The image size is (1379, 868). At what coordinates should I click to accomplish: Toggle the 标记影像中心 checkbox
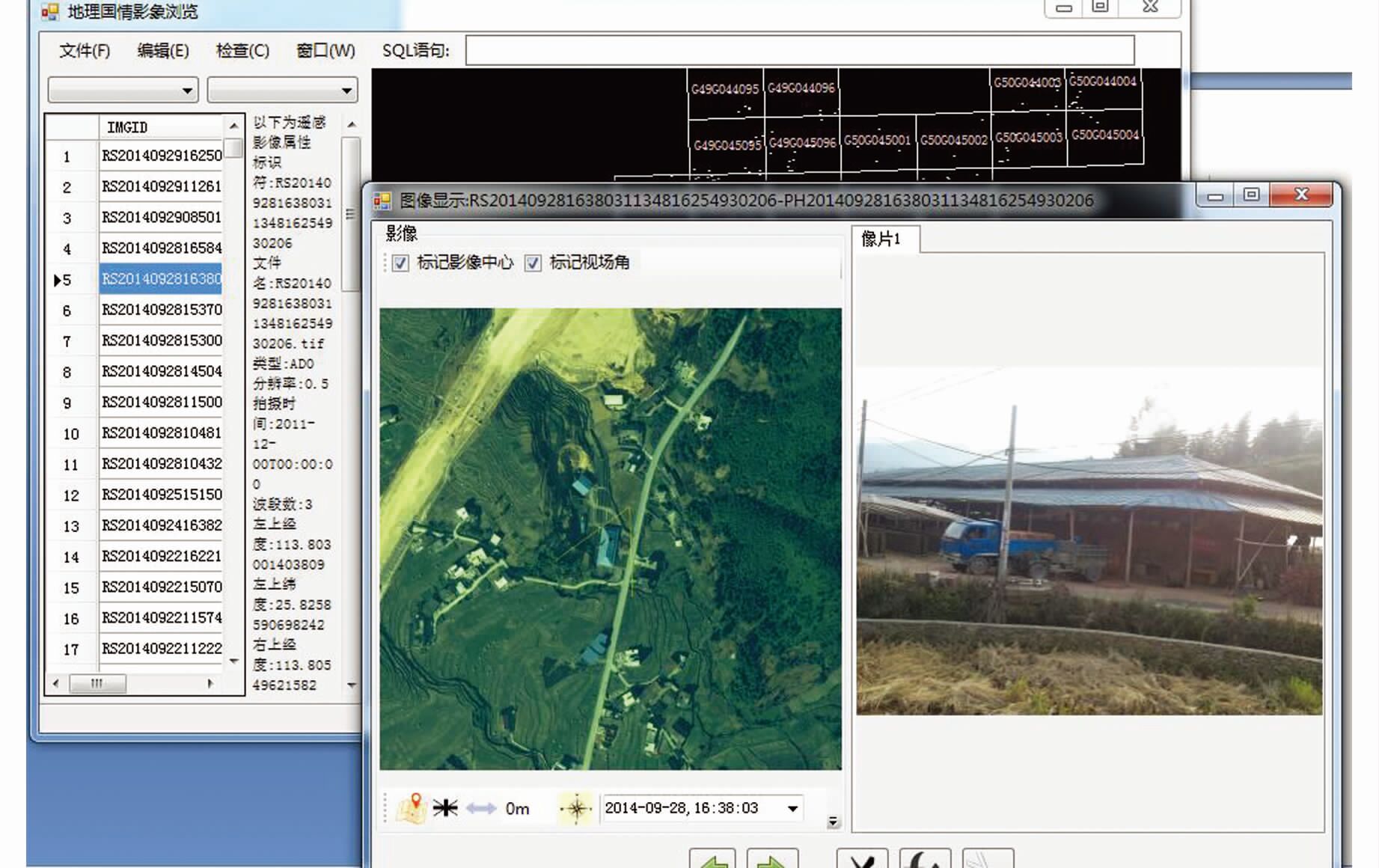tap(401, 263)
